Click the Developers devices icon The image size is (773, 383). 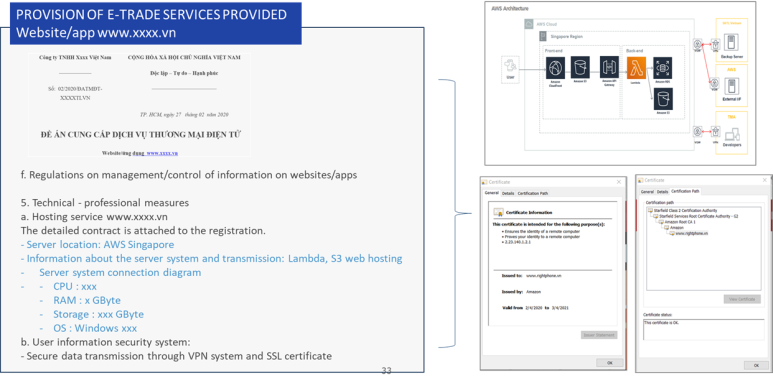tap(732, 135)
